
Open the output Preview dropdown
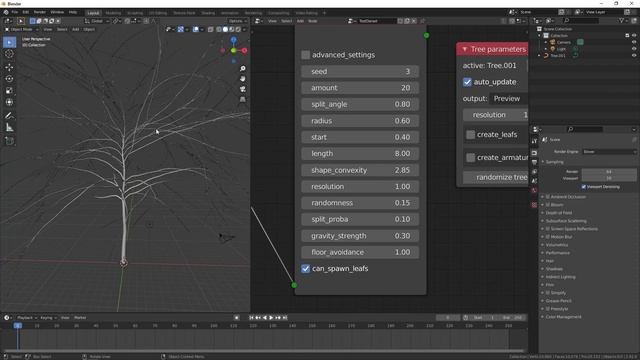(x=510, y=99)
